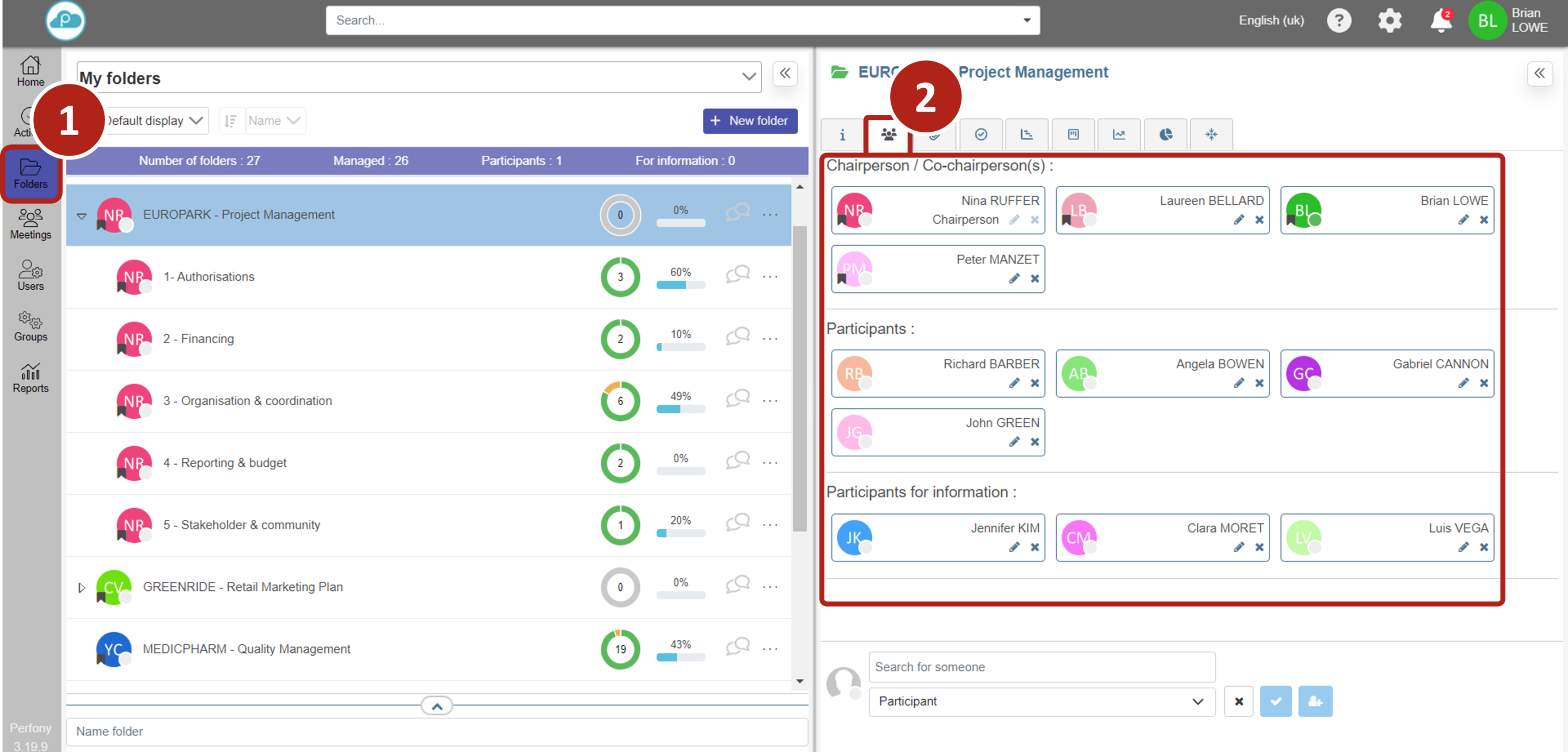This screenshot has width=1568, height=752.
Task: Open the Participant role dropdown
Action: point(1041,701)
